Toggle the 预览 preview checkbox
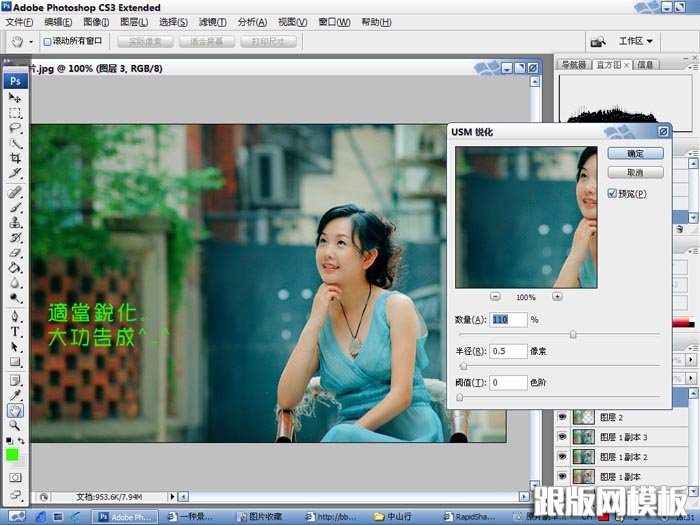Screen dimensions: 700x525 [613, 193]
